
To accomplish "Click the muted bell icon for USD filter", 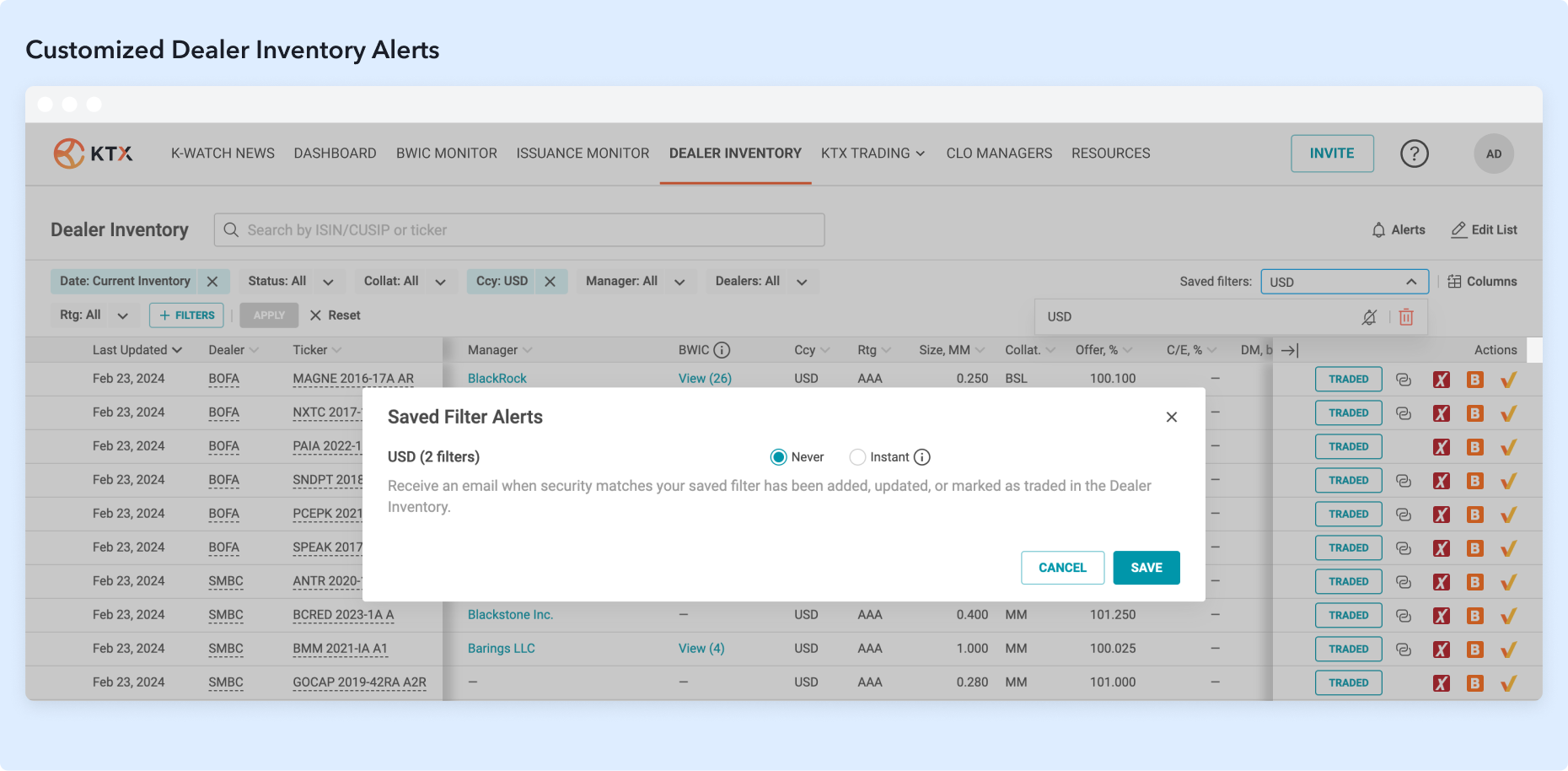I will 1369,317.
